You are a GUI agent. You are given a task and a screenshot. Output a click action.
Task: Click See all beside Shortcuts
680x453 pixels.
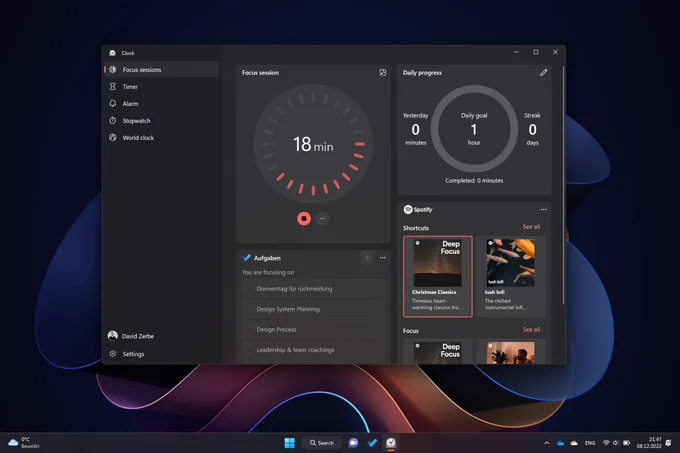531,227
